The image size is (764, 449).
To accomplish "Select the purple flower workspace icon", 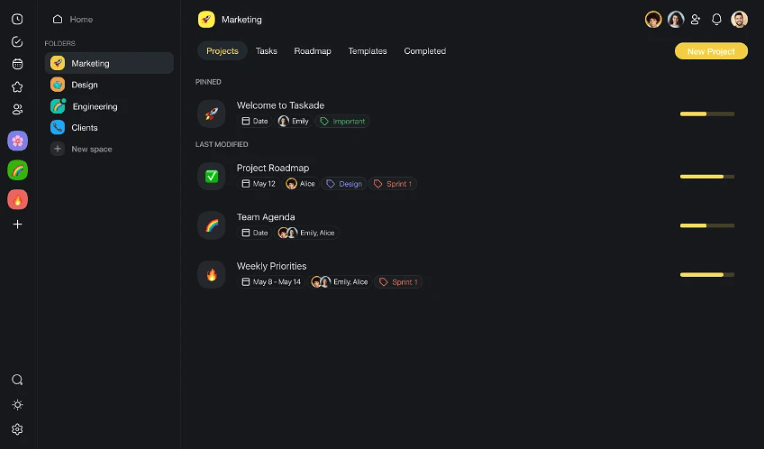I will click(x=17, y=141).
